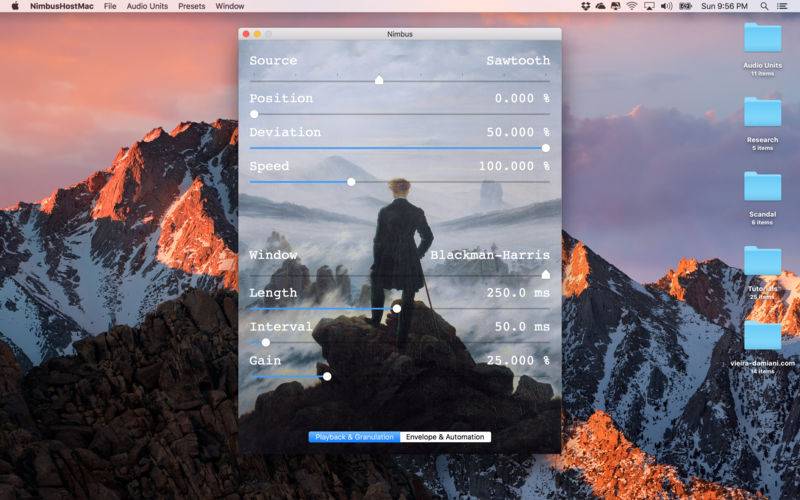Click the Interval slider handle
Screen dimensions: 800x500
266,342
